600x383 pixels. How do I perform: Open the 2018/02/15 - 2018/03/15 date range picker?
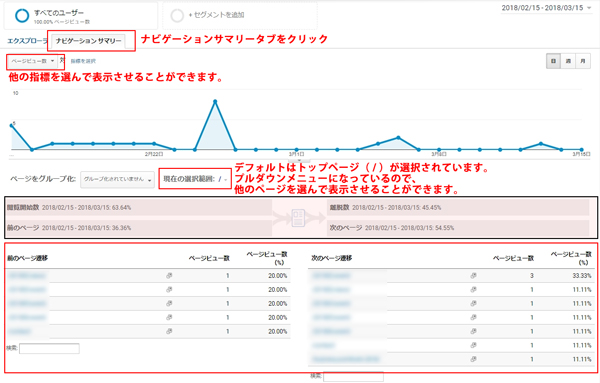tap(546, 8)
